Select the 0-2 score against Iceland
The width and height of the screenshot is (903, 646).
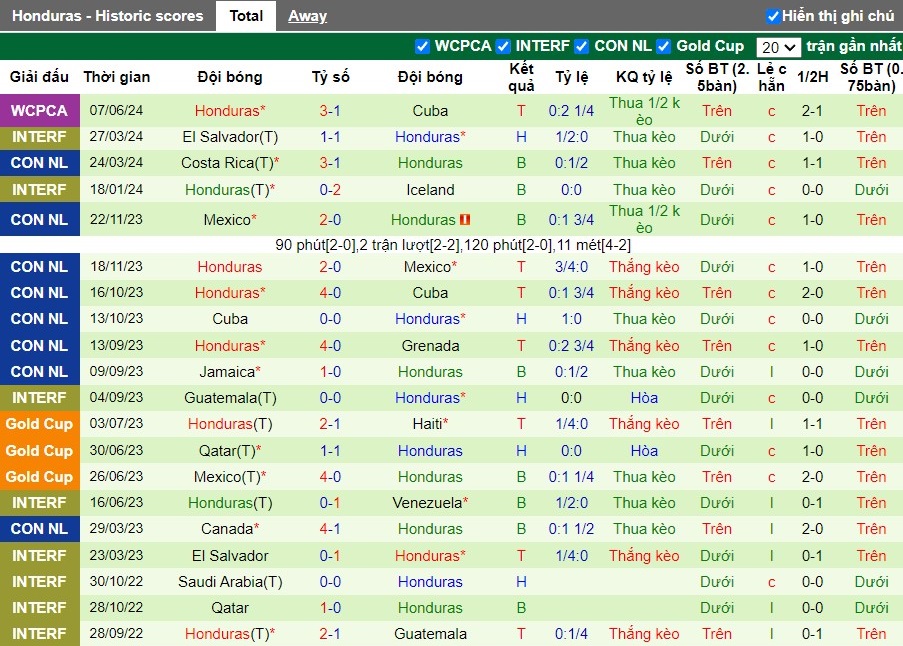[x=330, y=189]
